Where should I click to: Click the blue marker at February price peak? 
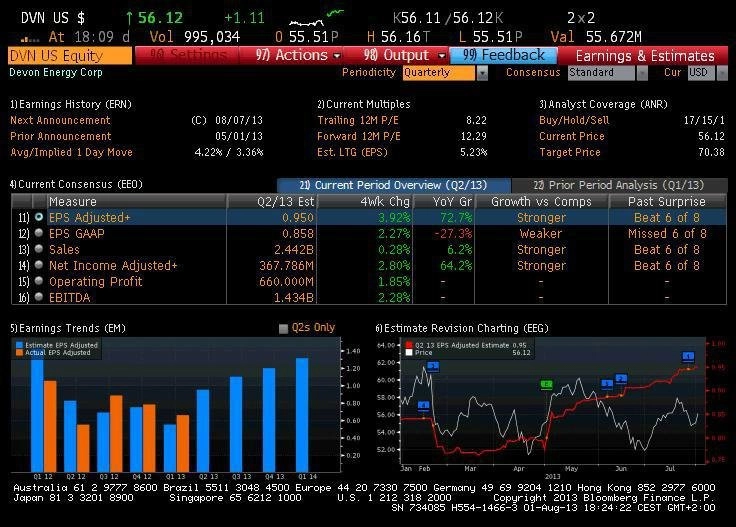(x=433, y=366)
